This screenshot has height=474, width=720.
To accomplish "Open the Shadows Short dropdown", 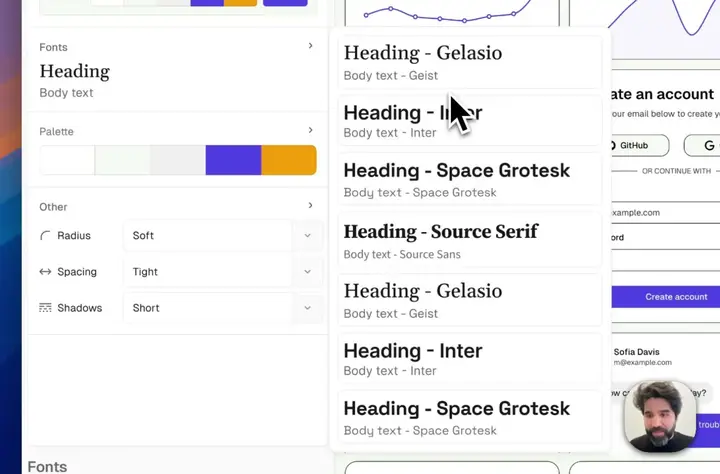I will coord(223,308).
